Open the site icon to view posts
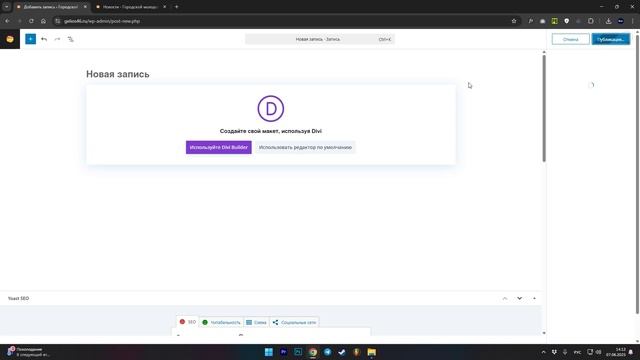This screenshot has width=640, height=360. [10, 39]
